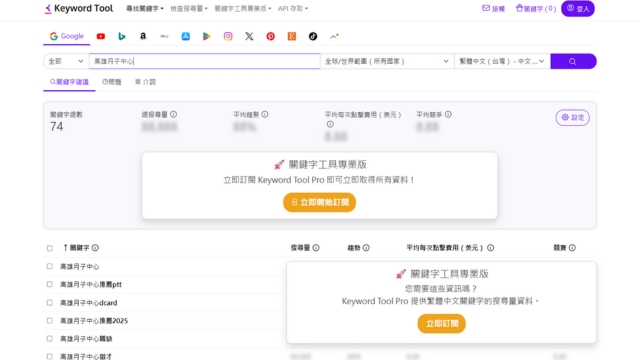Image resolution: width=640 pixels, height=360 pixels.
Task: Select the eBay platform icon
Action: pyautogui.click(x=164, y=36)
